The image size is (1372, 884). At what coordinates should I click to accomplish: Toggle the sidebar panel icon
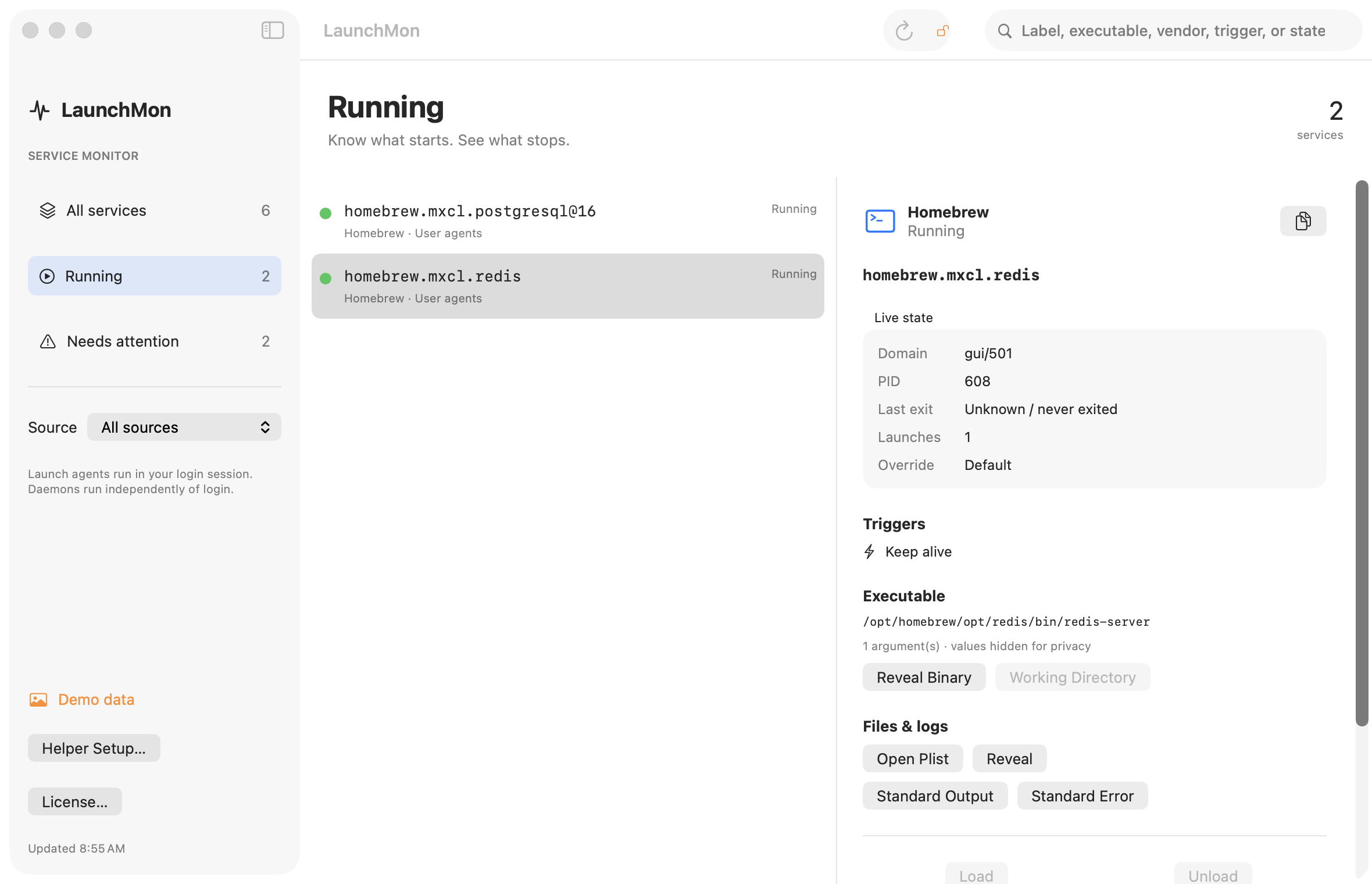(273, 30)
